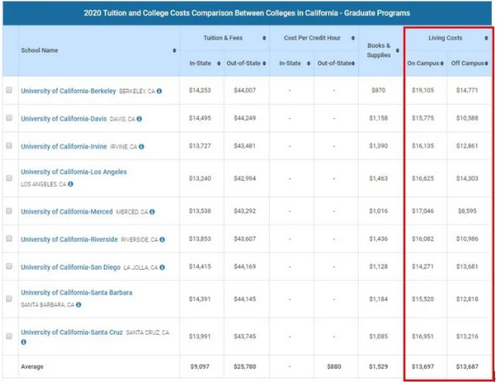Viewport: 500px width, 386px height.
Task: Sort by Living Costs header arrow
Action: click(x=486, y=38)
